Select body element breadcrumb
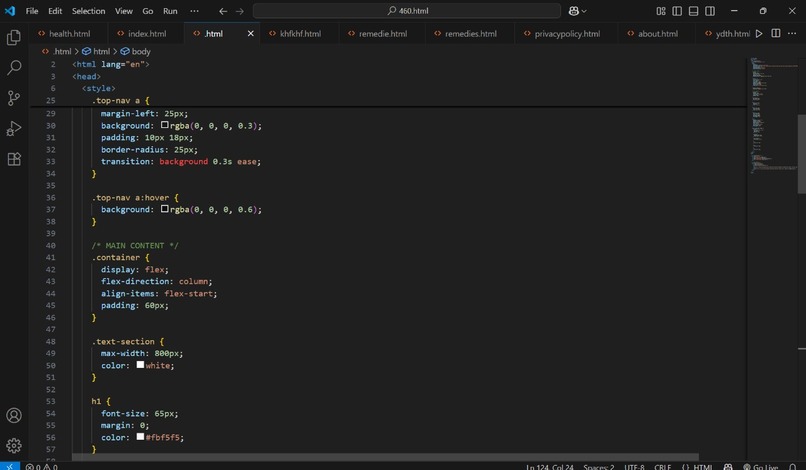The height and width of the screenshot is (470, 806). click(136, 51)
